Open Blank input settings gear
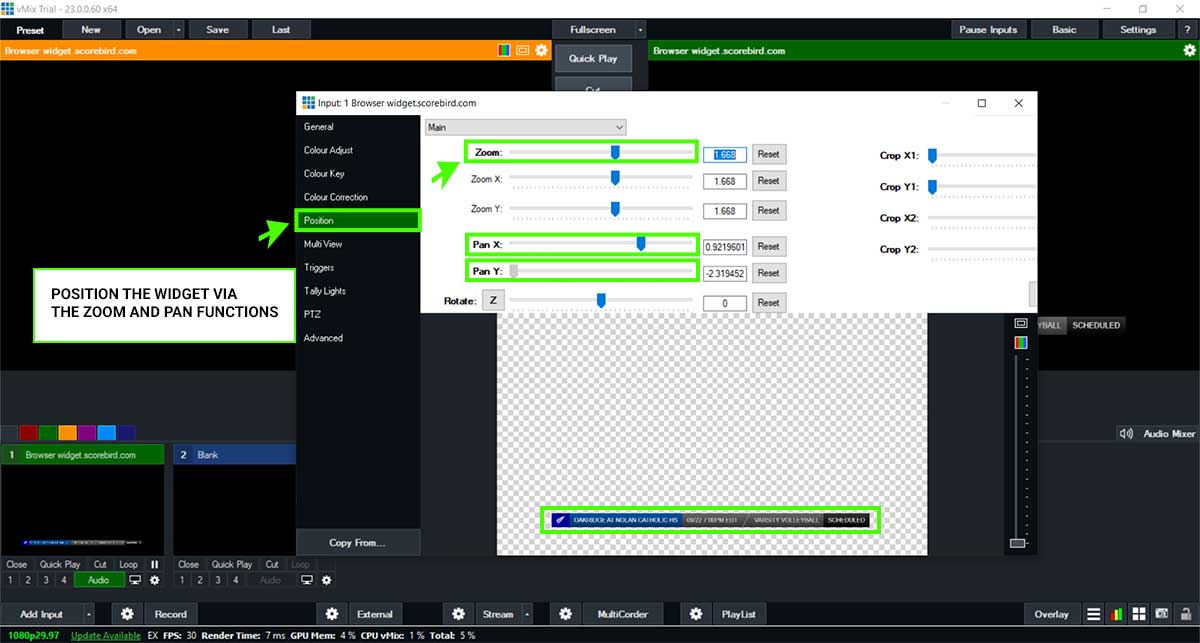Screen dimensions: 1200x643 coord(325,580)
